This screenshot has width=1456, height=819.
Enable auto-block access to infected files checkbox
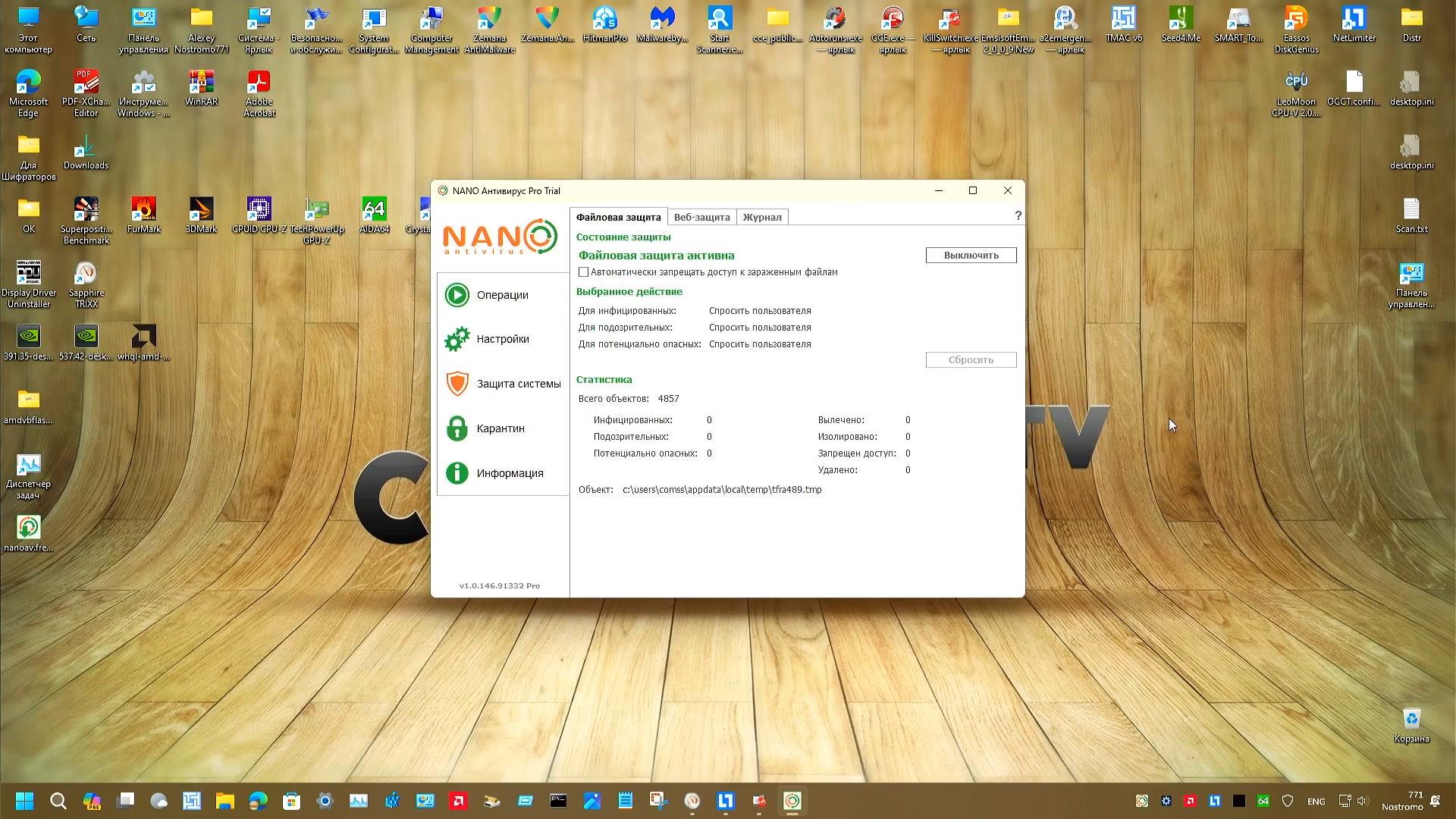point(583,272)
